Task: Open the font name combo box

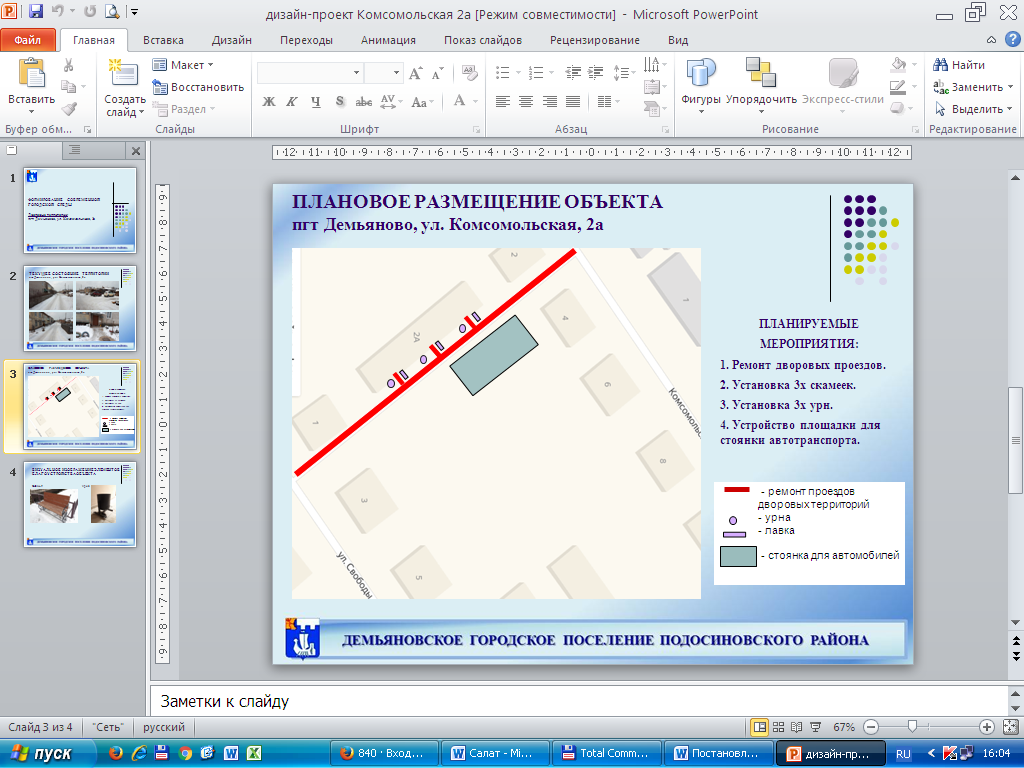Action: point(310,72)
